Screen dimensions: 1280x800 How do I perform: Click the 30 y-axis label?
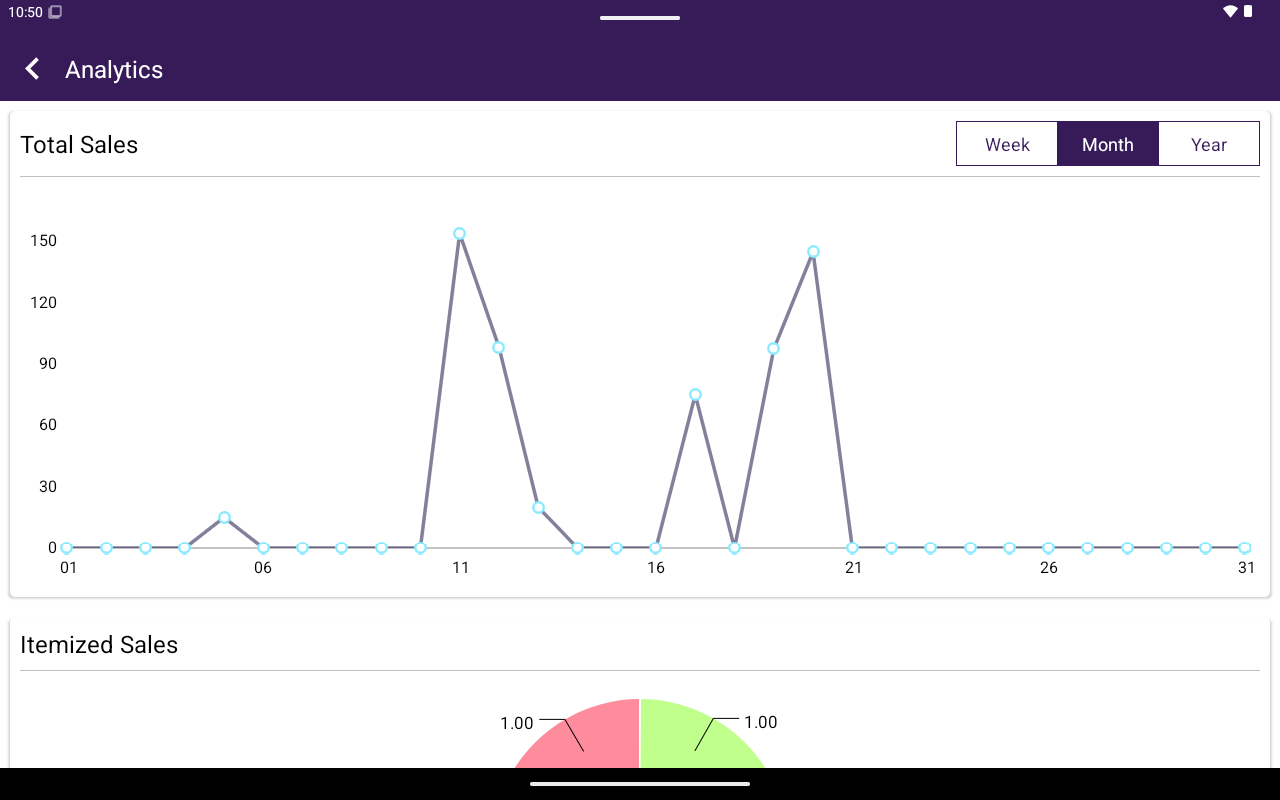(x=48, y=487)
